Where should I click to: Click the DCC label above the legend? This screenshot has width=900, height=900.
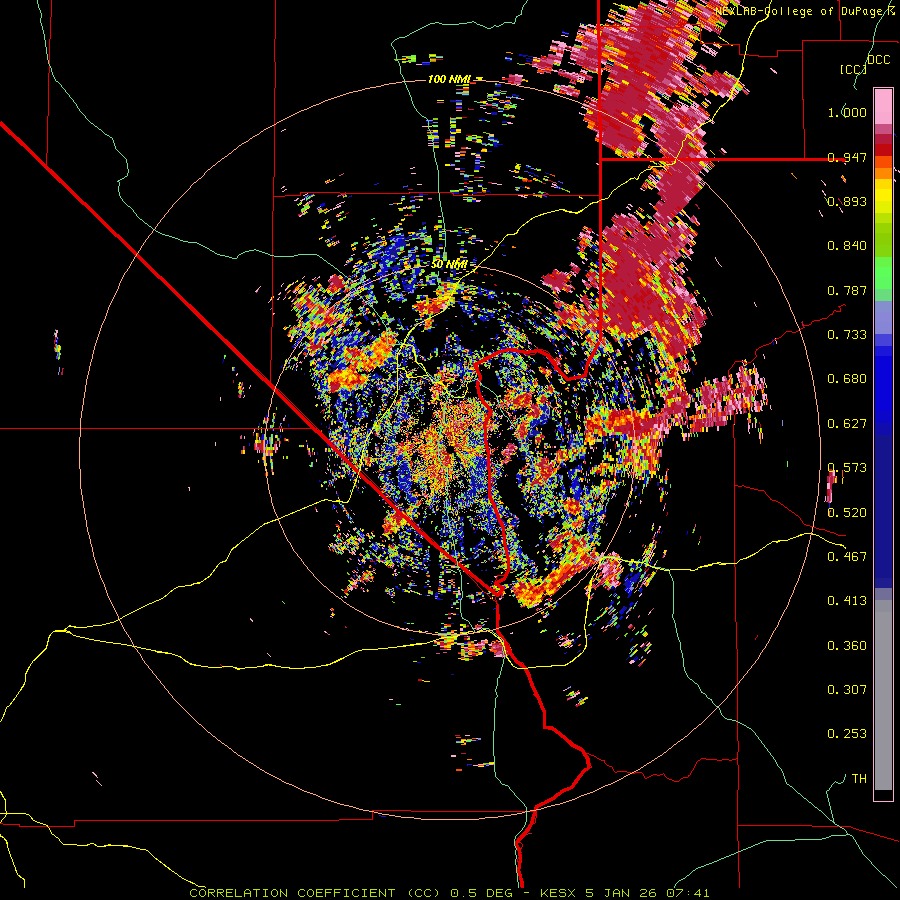(x=879, y=59)
